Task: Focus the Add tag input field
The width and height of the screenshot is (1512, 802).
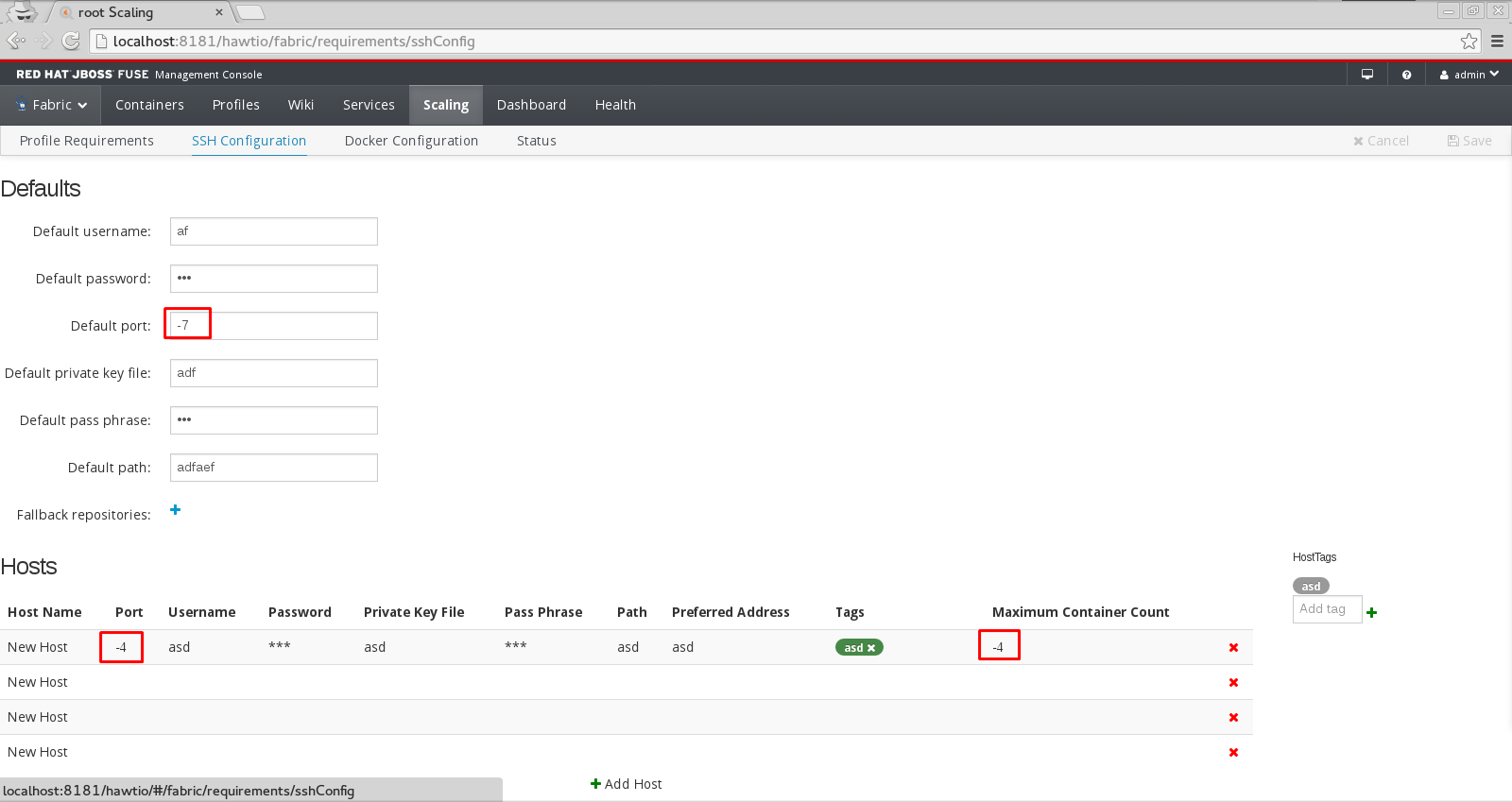Action: 1327,609
